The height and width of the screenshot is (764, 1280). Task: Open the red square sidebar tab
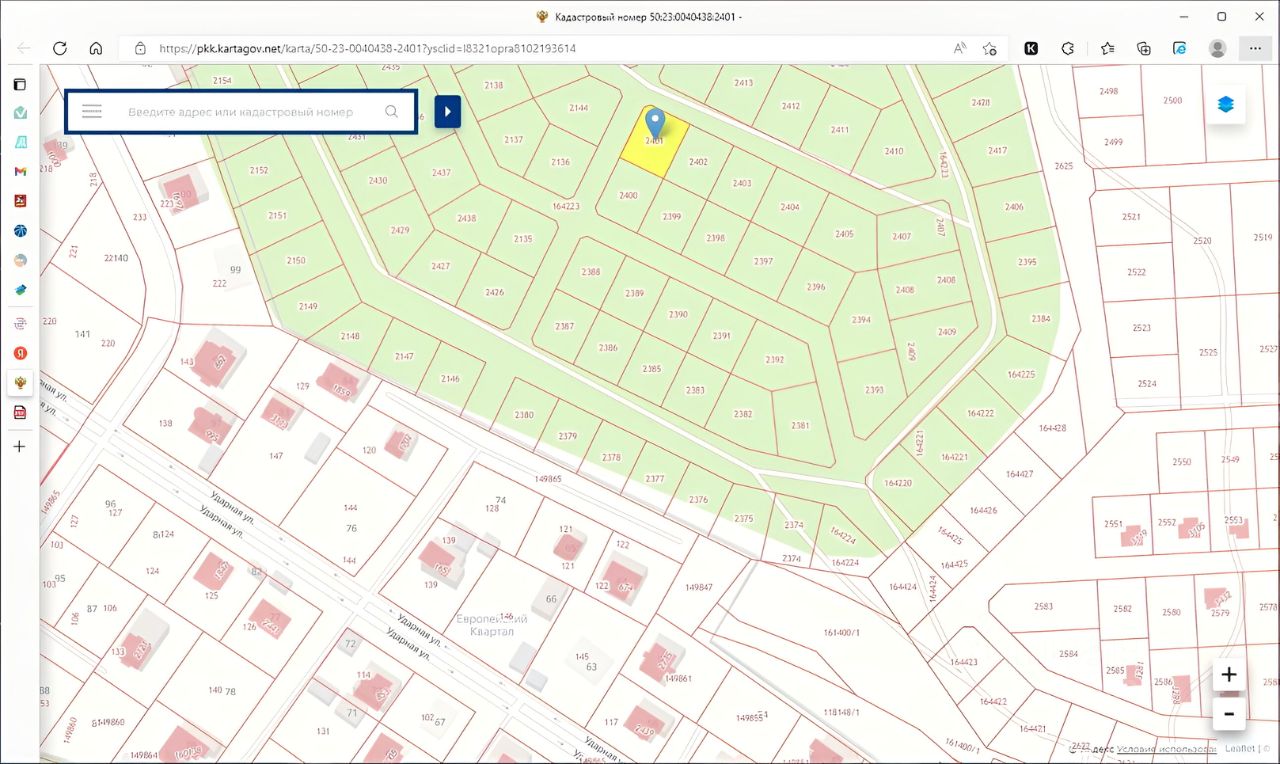[x=20, y=201]
